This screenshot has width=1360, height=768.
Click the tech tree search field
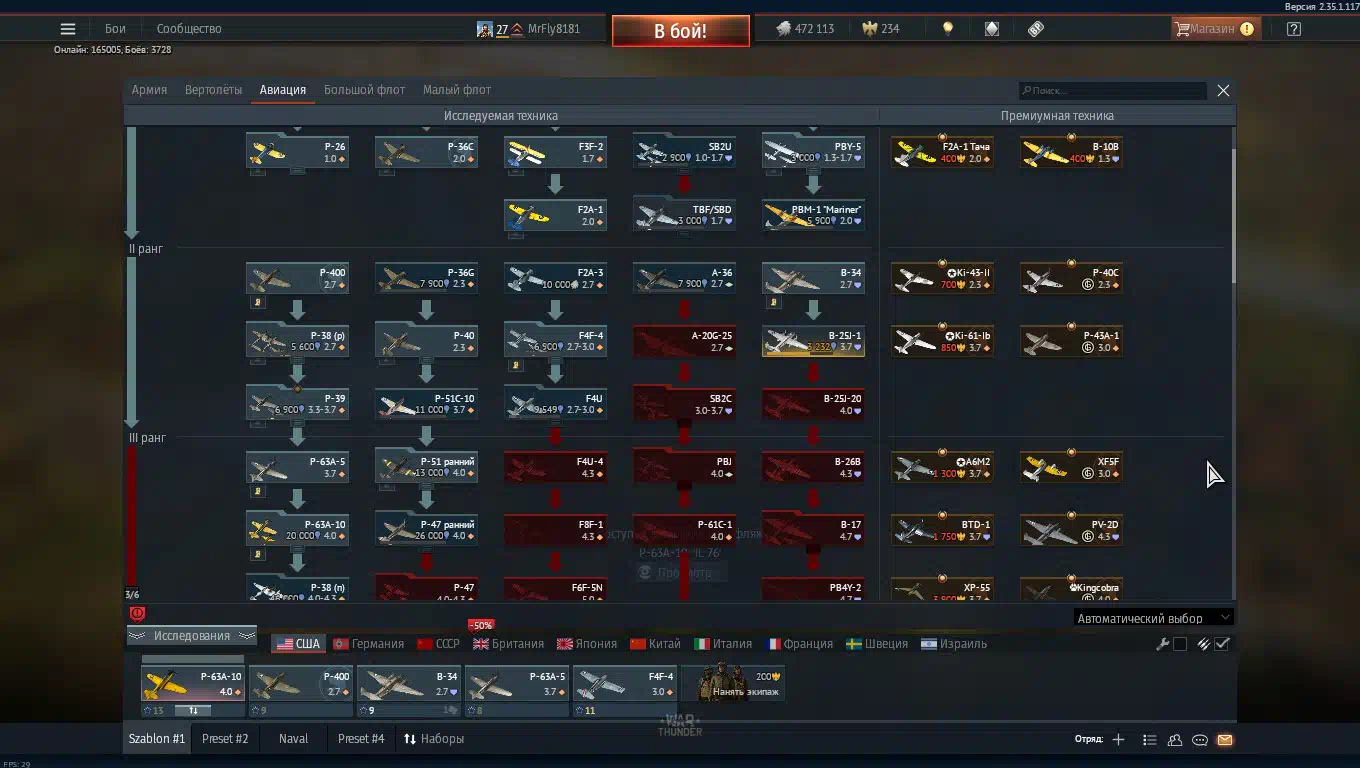coord(1113,91)
